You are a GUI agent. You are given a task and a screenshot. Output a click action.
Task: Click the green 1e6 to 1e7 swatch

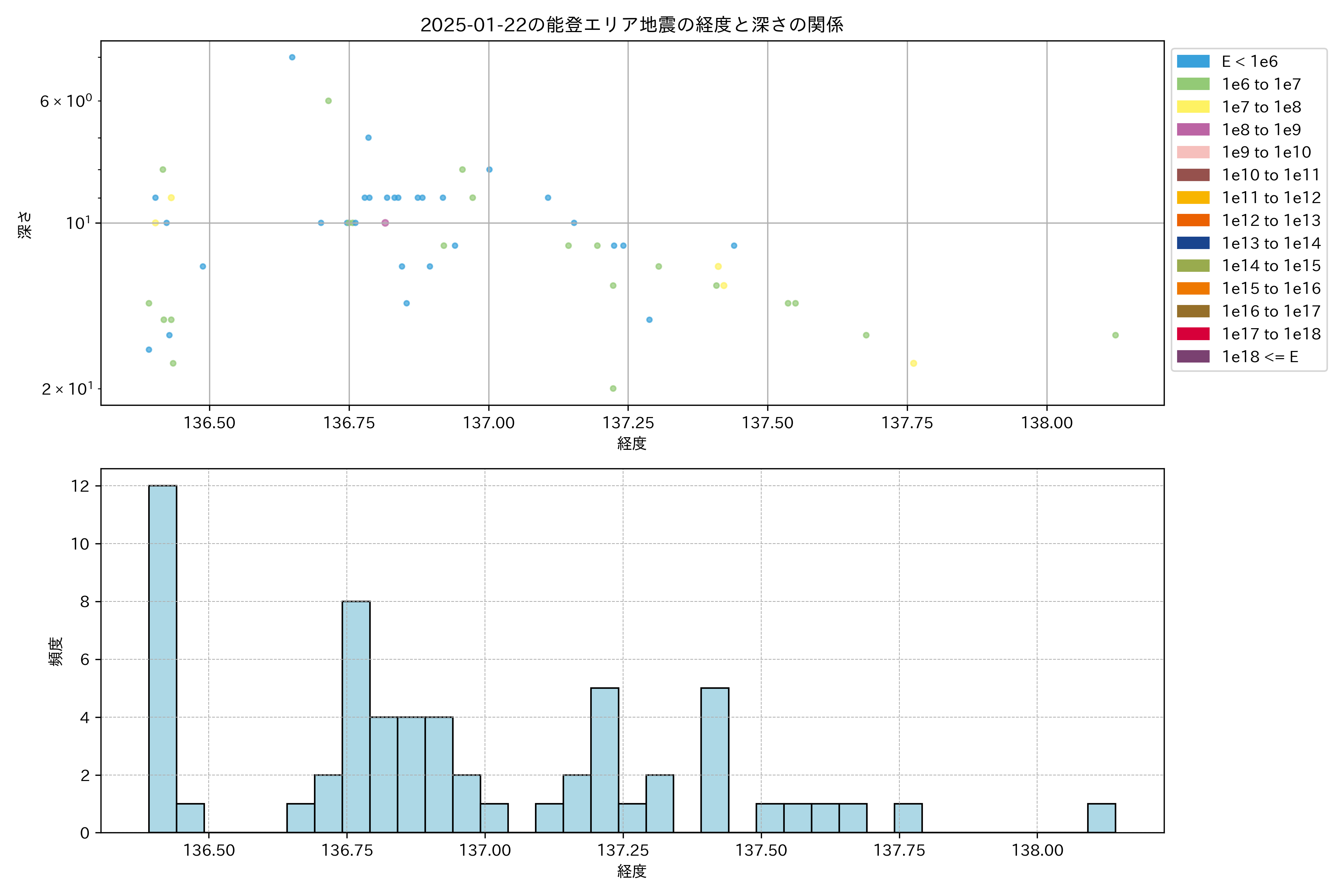pos(1192,84)
